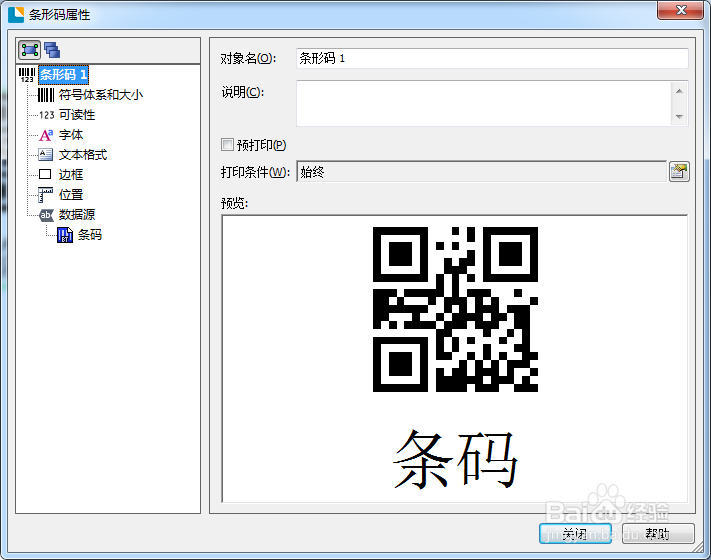
Task: Click the app icon in the title bar
Action: point(16,15)
